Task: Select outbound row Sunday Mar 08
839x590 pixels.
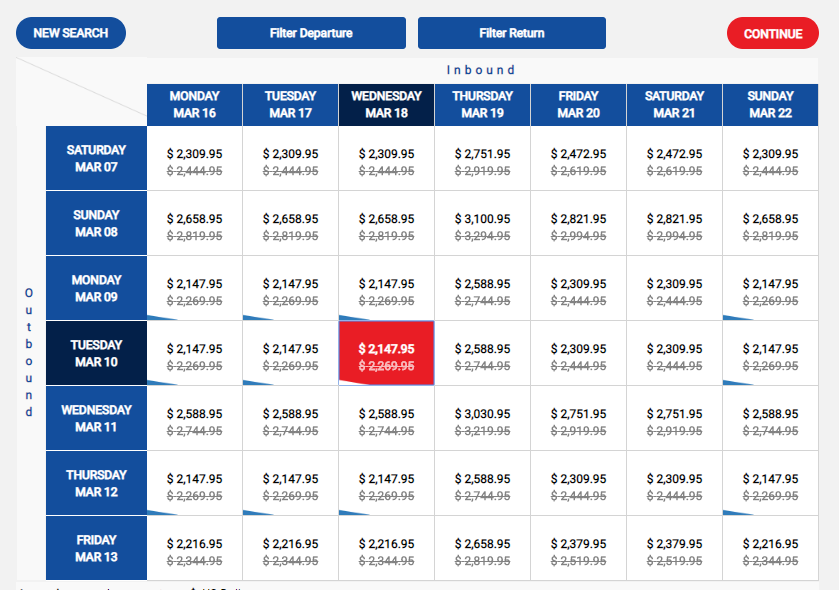Action: point(96,223)
